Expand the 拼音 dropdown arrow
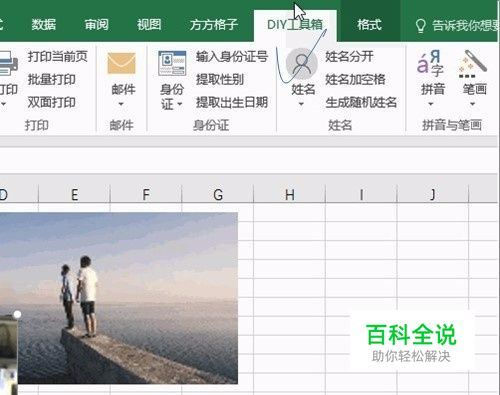The height and width of the screenshot is (395, 500). click(431, 104)
